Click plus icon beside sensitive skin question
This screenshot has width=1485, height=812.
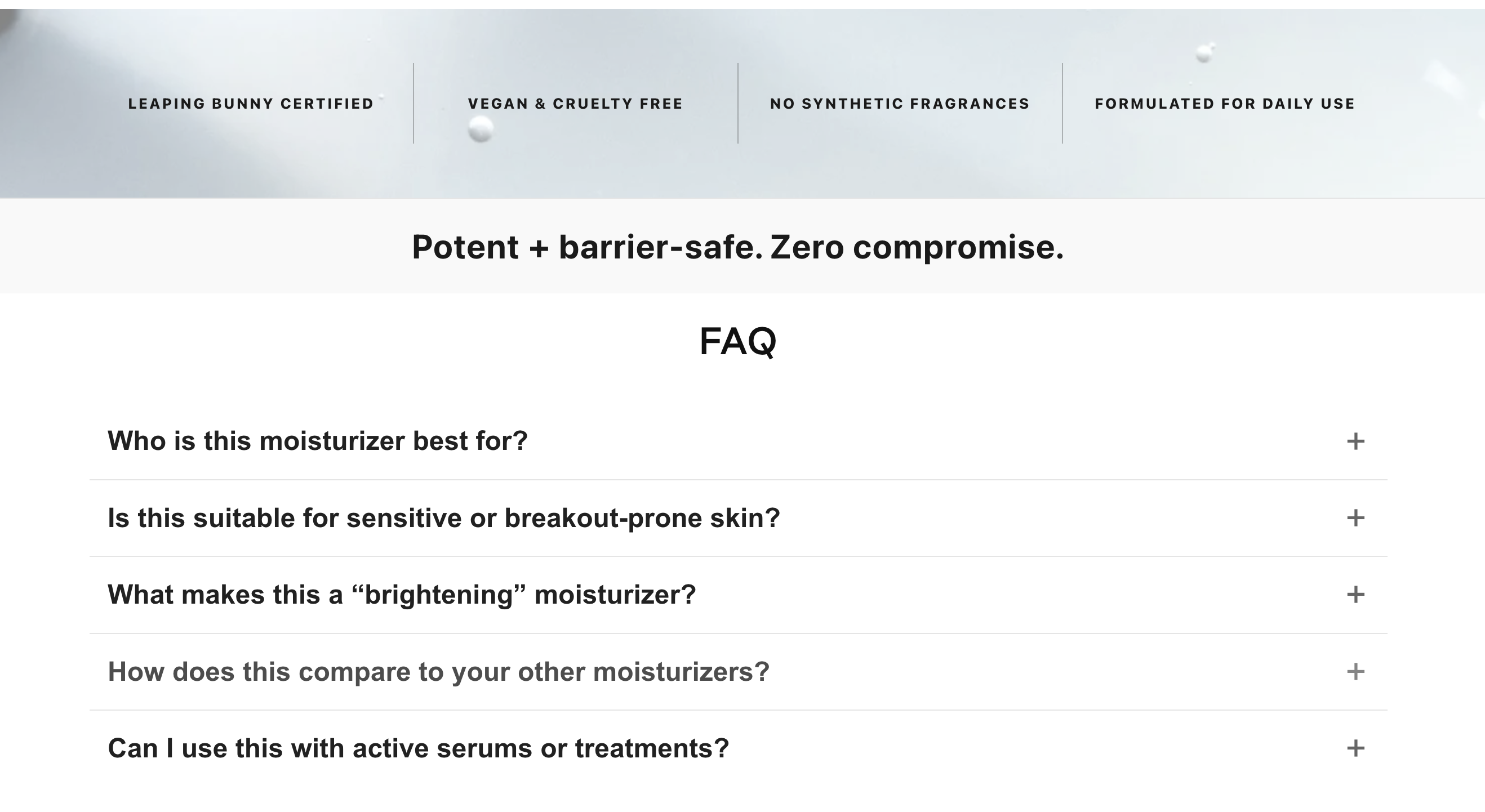point(1355,518)
